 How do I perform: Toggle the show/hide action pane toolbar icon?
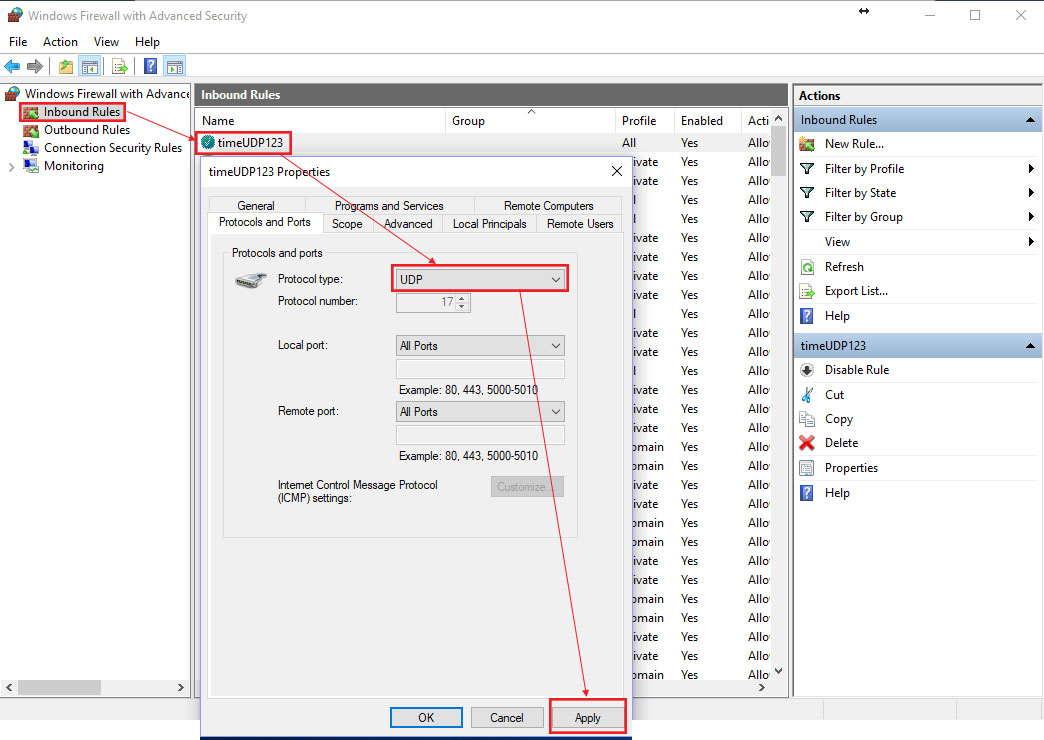click(174, 66)
